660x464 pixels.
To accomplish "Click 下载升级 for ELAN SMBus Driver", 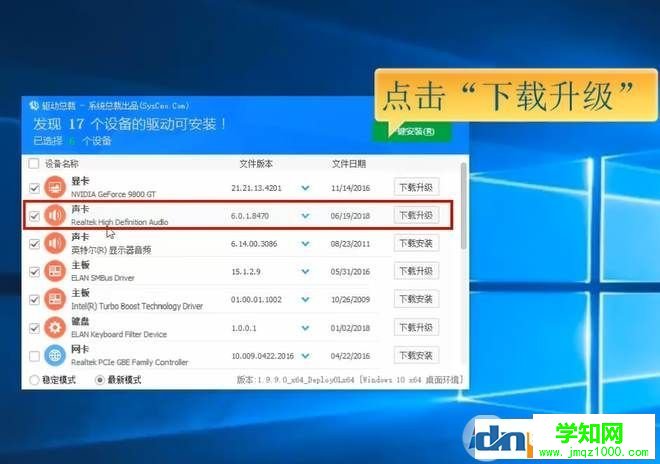I will [416, 271].
